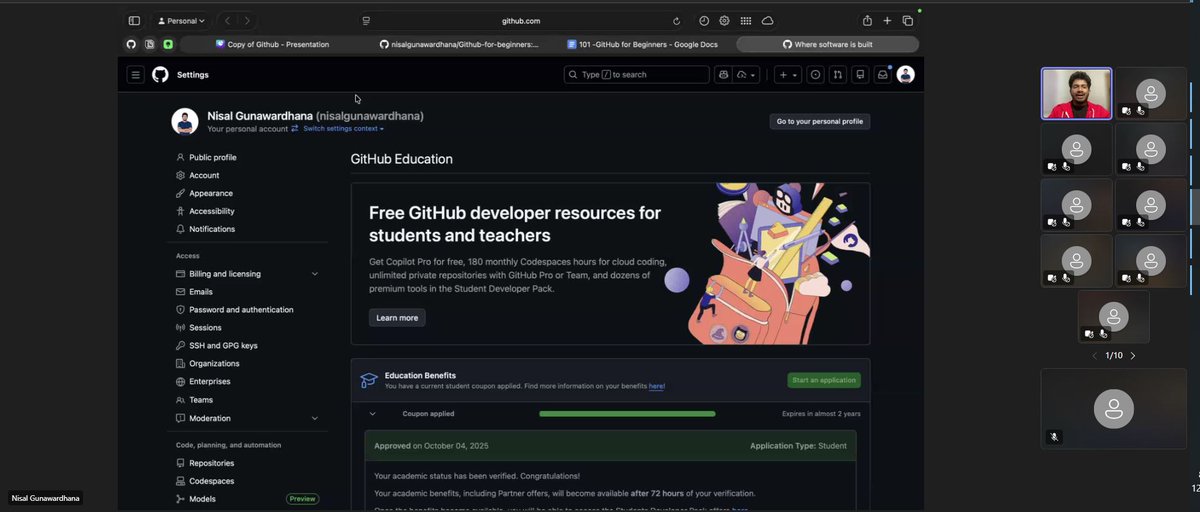1200x512 pixels.
Task: Click the mortarboard Education Benefits icon
Action: pyautogui.click(x=369, y=381)
